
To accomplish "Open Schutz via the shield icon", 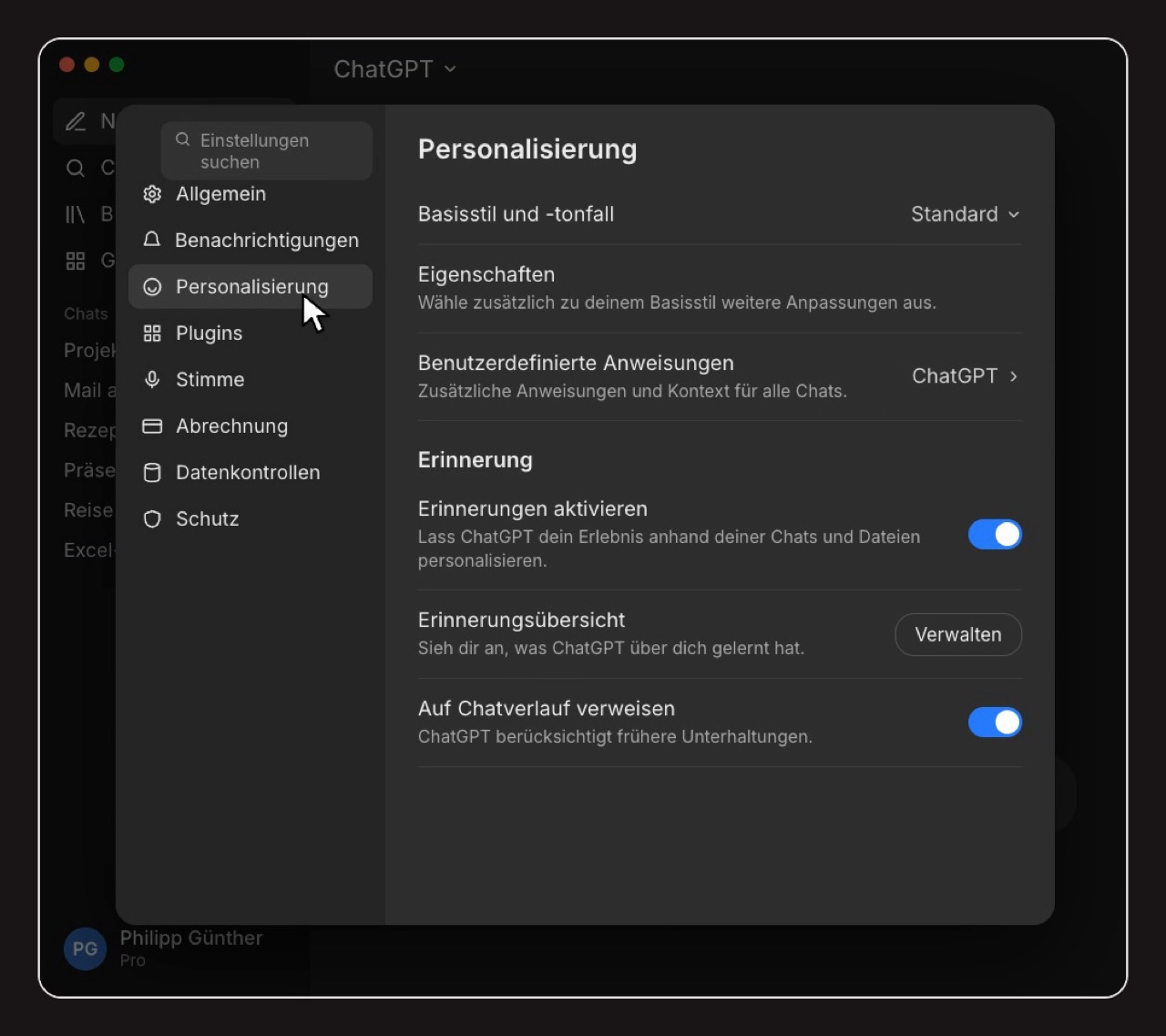I will point(152,518).
